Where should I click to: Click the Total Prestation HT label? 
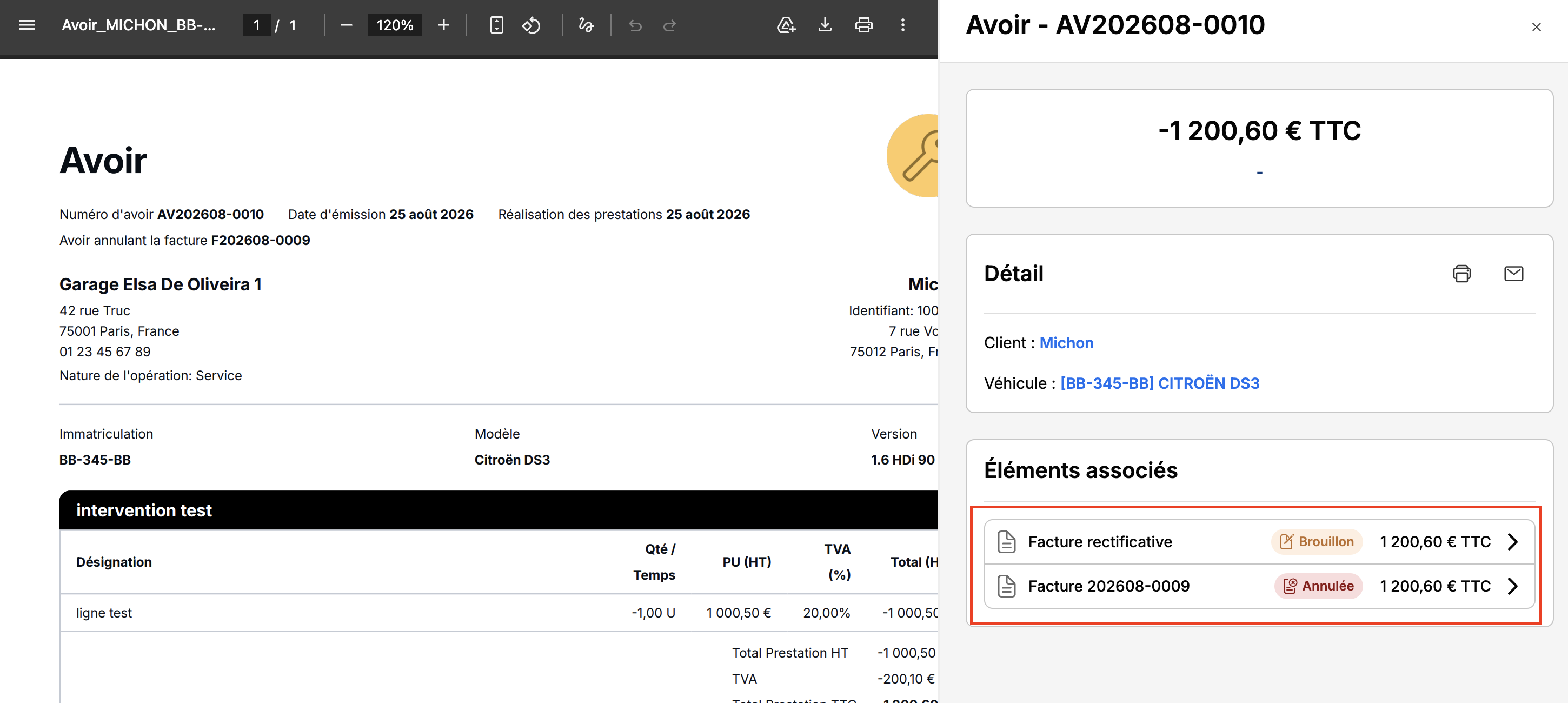[x=789, y=653]
